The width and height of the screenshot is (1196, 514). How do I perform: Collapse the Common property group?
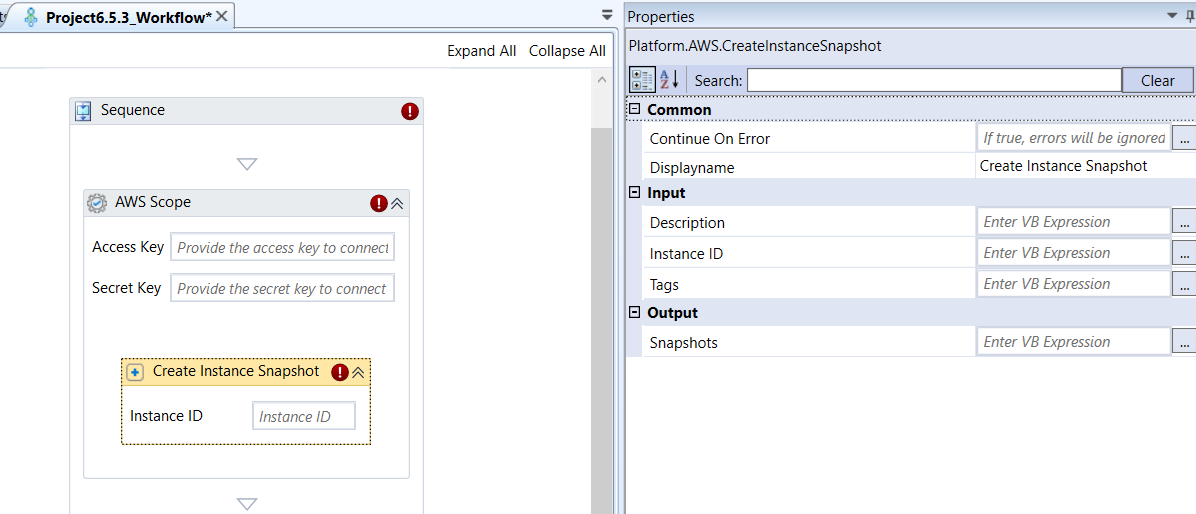(x=635, y=110)
